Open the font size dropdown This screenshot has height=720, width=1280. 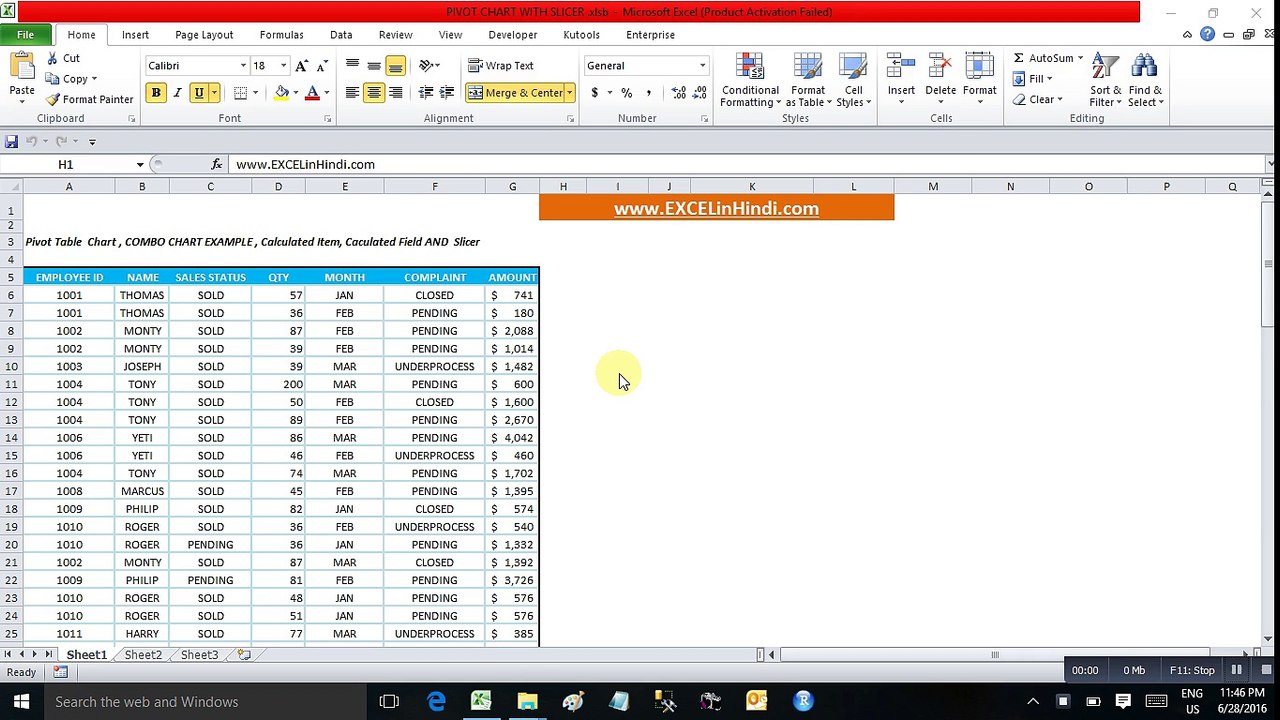pos(283,66)
